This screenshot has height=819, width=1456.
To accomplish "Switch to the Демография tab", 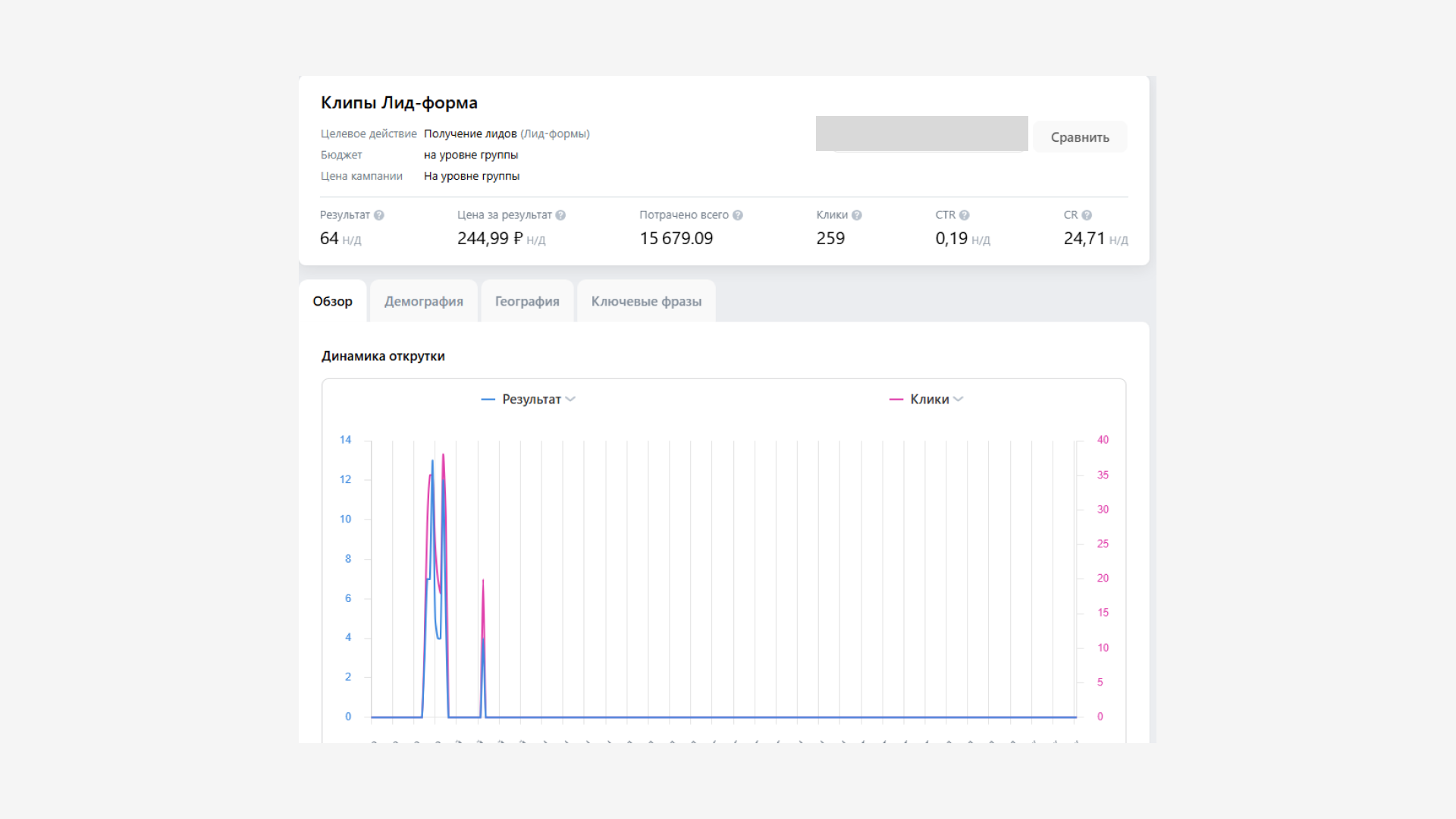I will click(x=423, y=302).
